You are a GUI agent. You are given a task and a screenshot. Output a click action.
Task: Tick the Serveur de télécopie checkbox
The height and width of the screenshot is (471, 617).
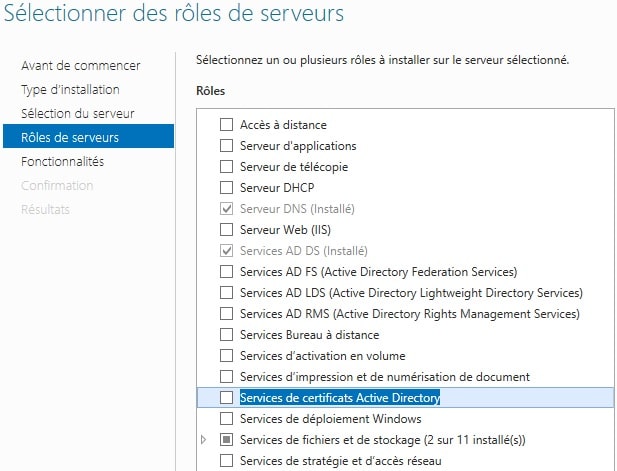pos(226,166)
